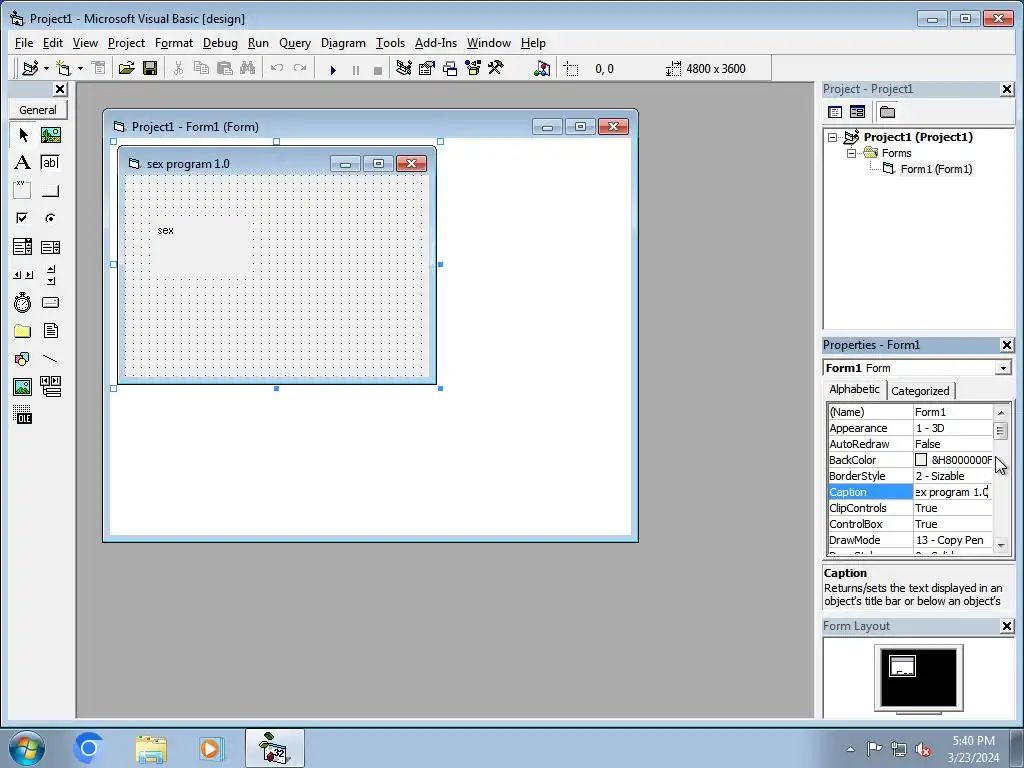This screenshot has height=768, width=1024.
Task: Select the PictureBox control tool
Action: coord(50,135)
